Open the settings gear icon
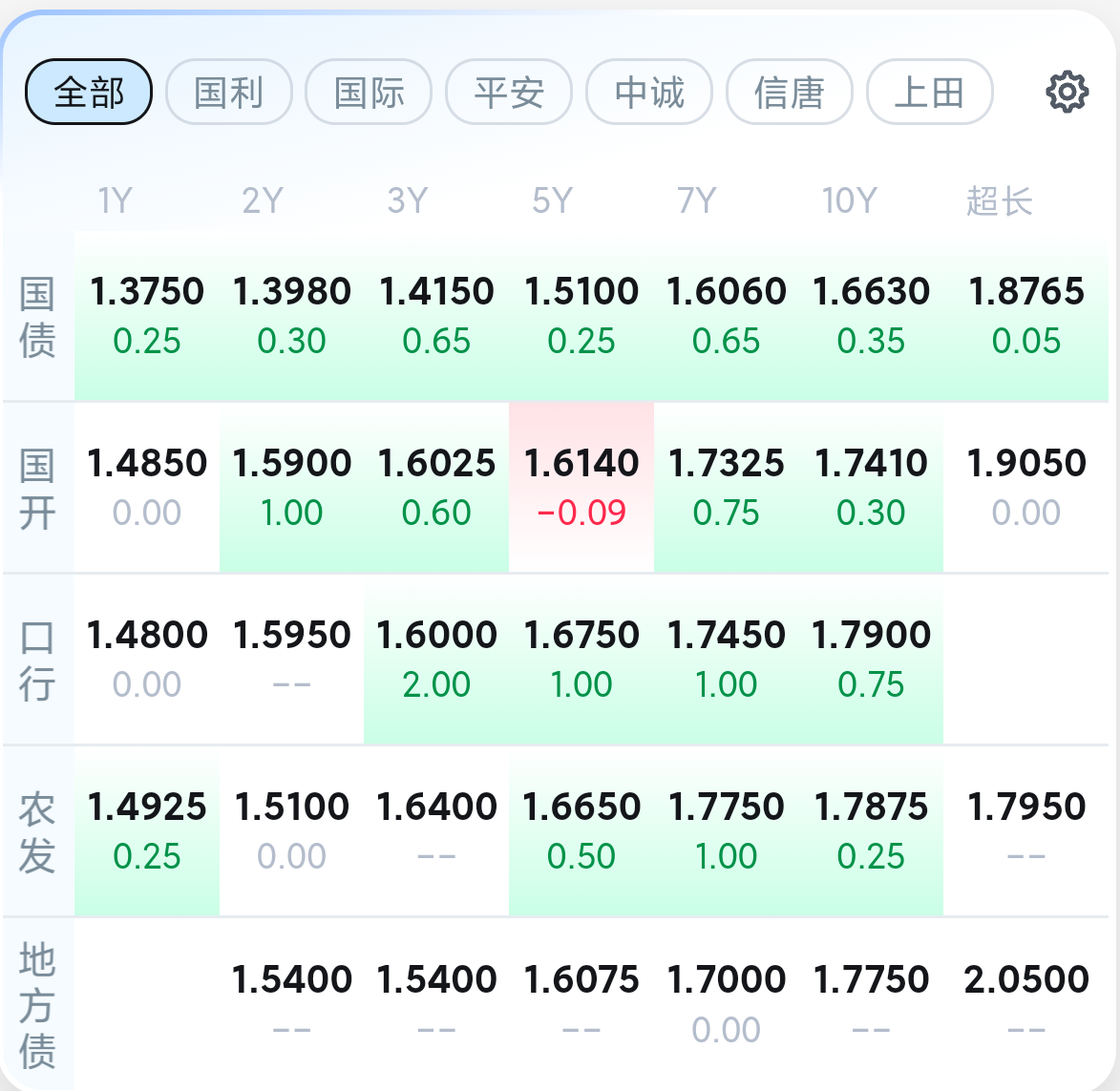The height and width of the screenshot is (1091, 1120). 1067,92
